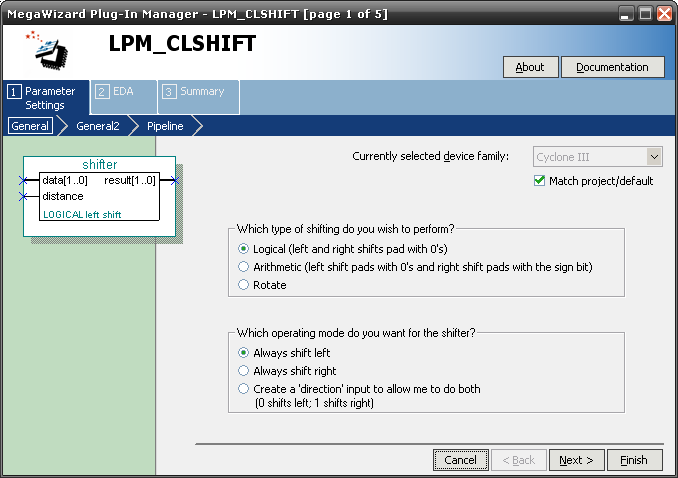Toggle Match project/default checkbox

539,180
